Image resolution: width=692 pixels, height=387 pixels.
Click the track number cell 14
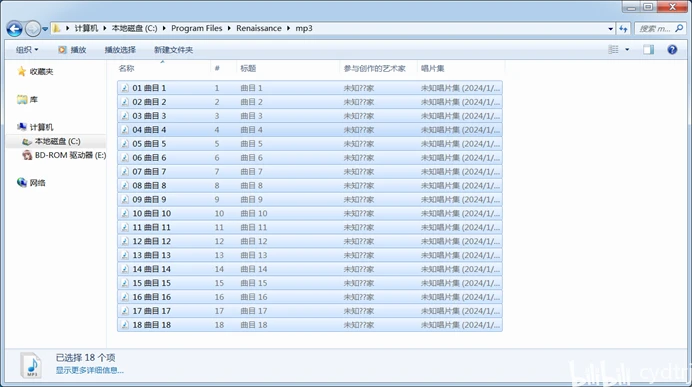point(219,269)
